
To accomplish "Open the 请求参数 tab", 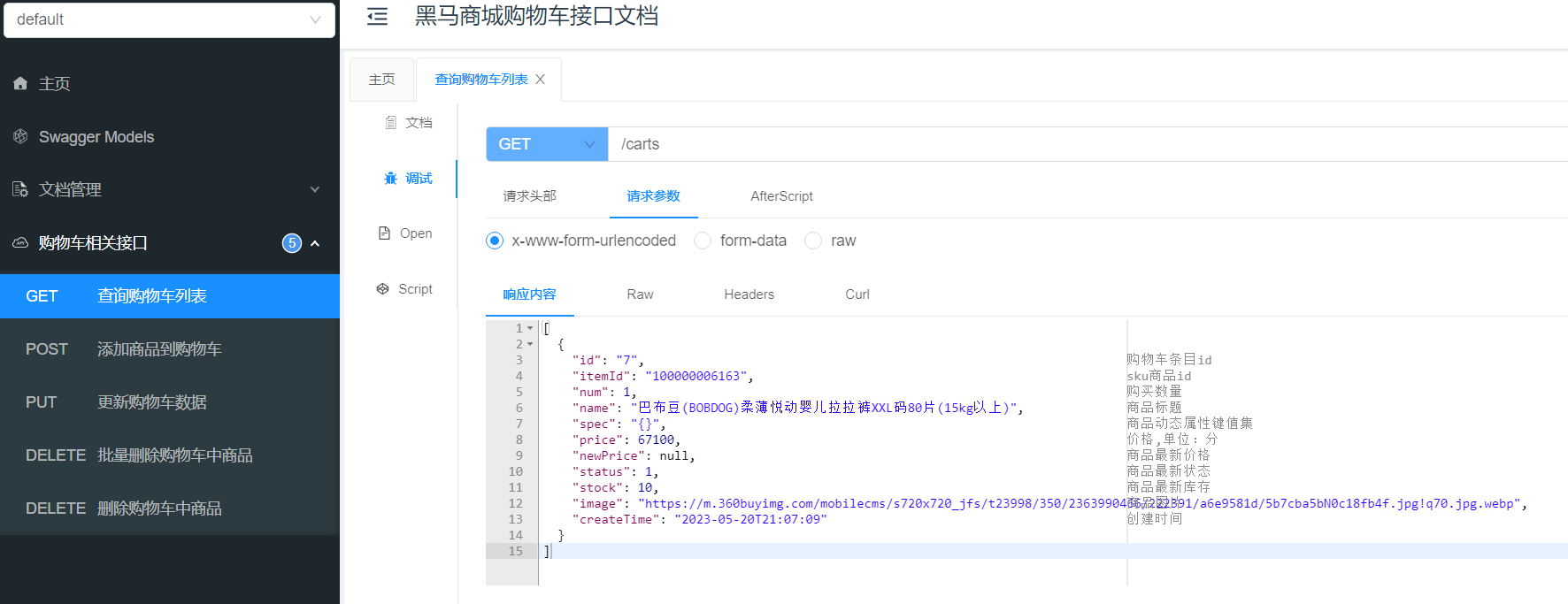I will [x=653, y=196].
